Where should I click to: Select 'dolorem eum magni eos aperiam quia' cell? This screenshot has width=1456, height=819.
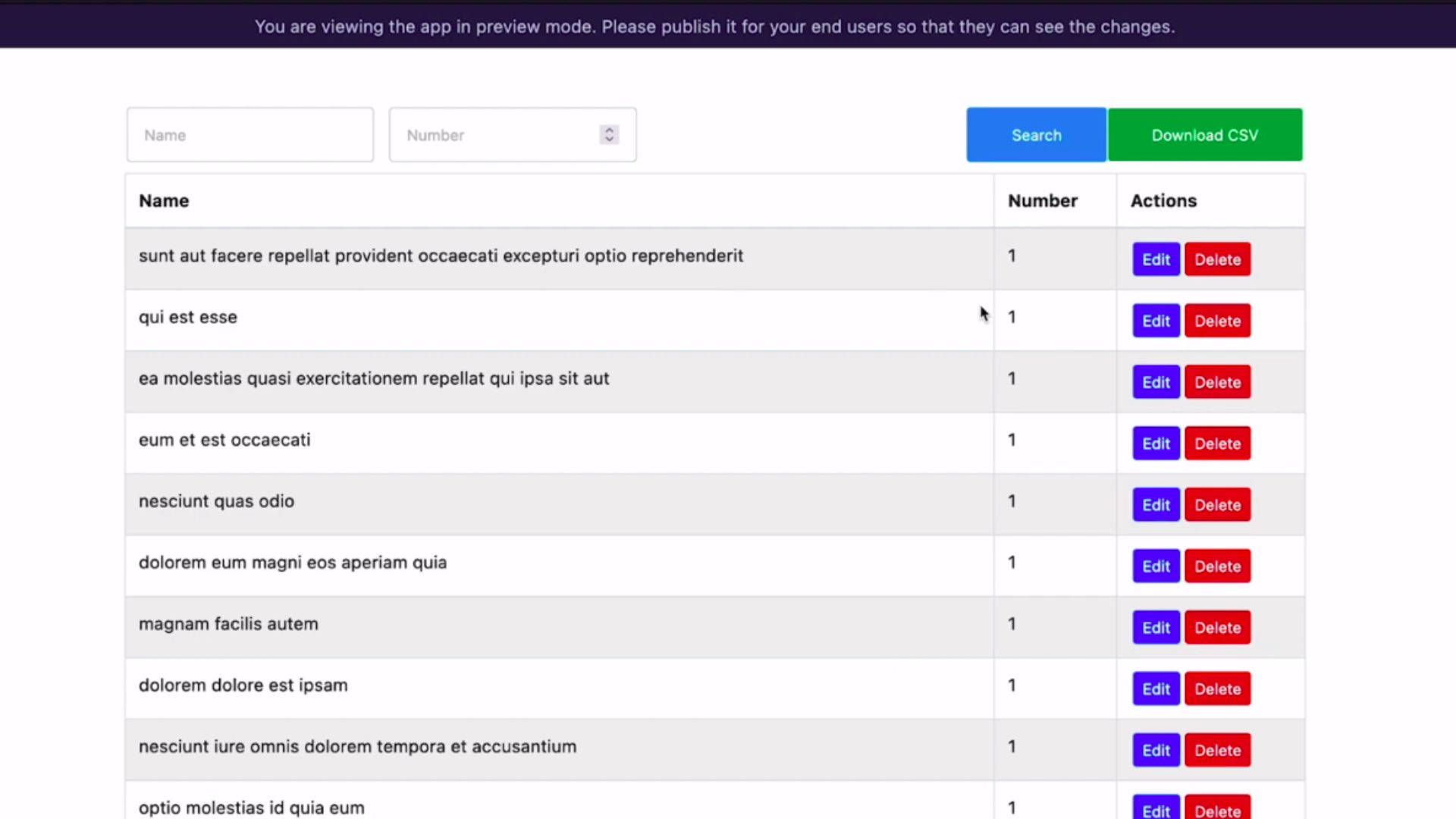click(x=560, y=566)
